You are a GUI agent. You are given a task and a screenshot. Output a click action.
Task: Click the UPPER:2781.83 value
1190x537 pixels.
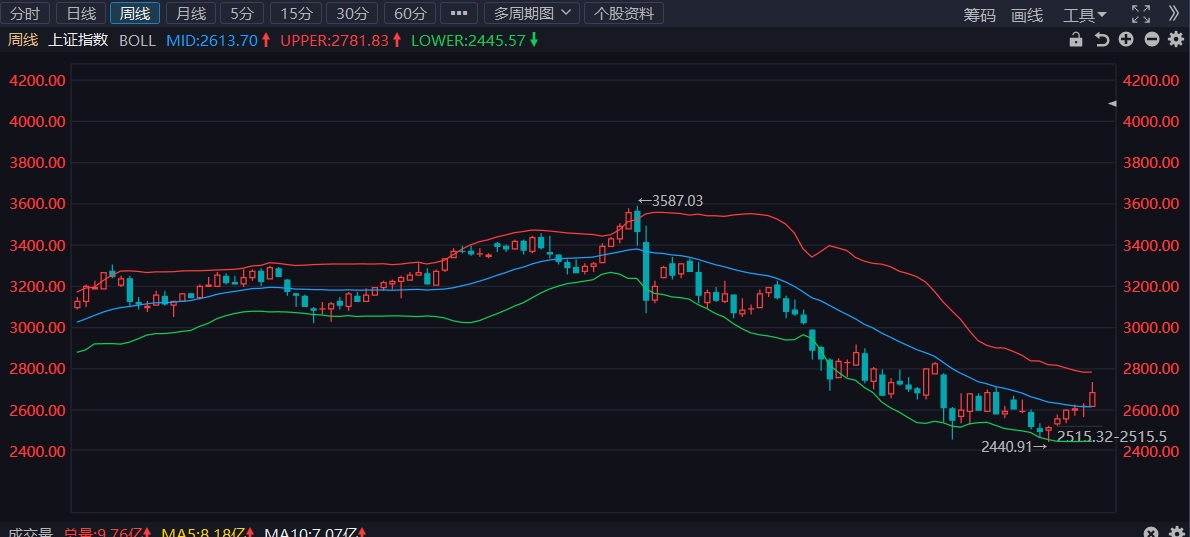[335, 40]
